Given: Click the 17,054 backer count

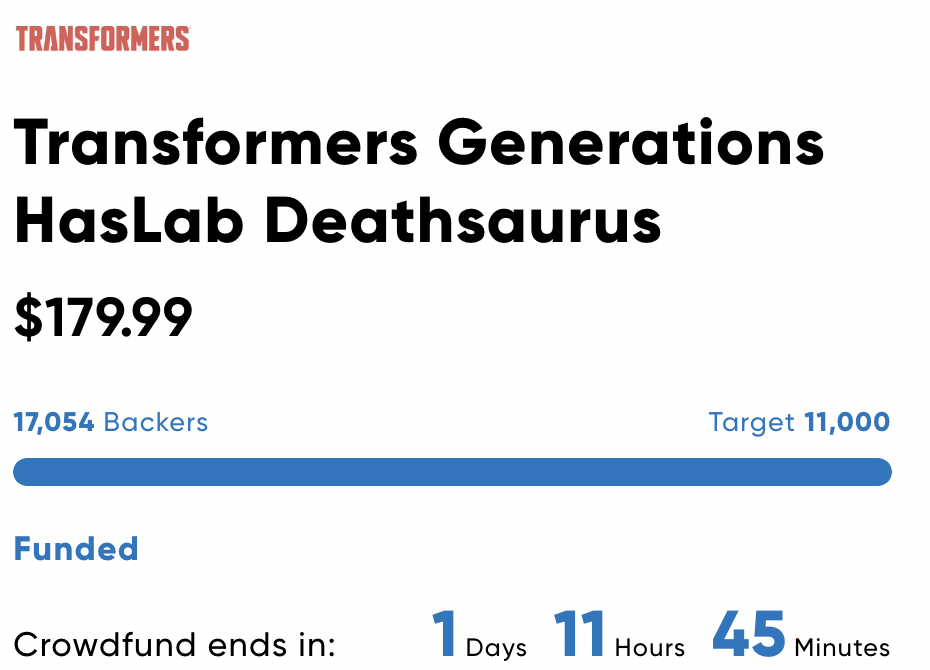Looking at the screenshot, I should [x=54, y=422].
